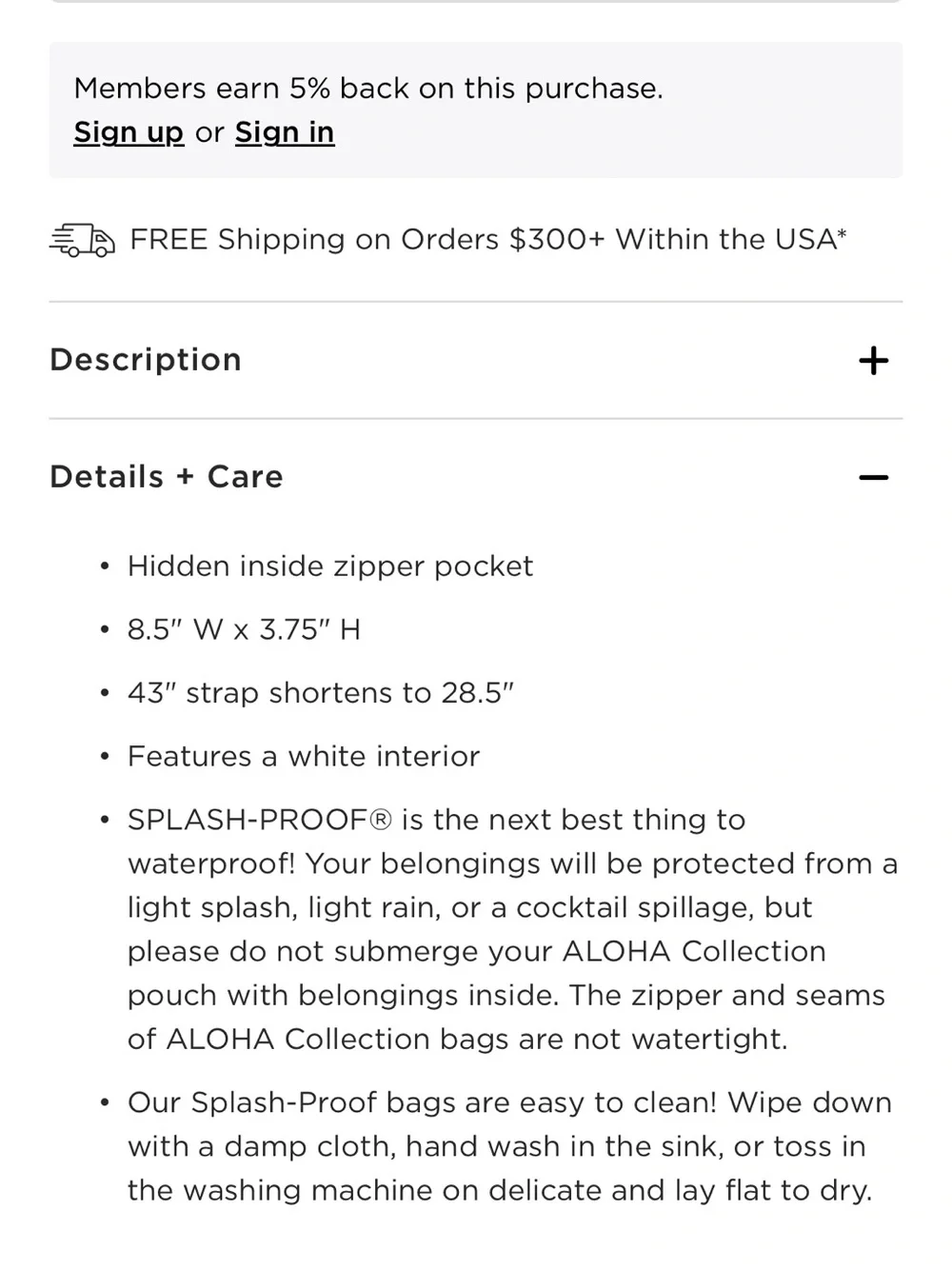
Task: Select the cocktail spillage sentence line
Action: 470,907
